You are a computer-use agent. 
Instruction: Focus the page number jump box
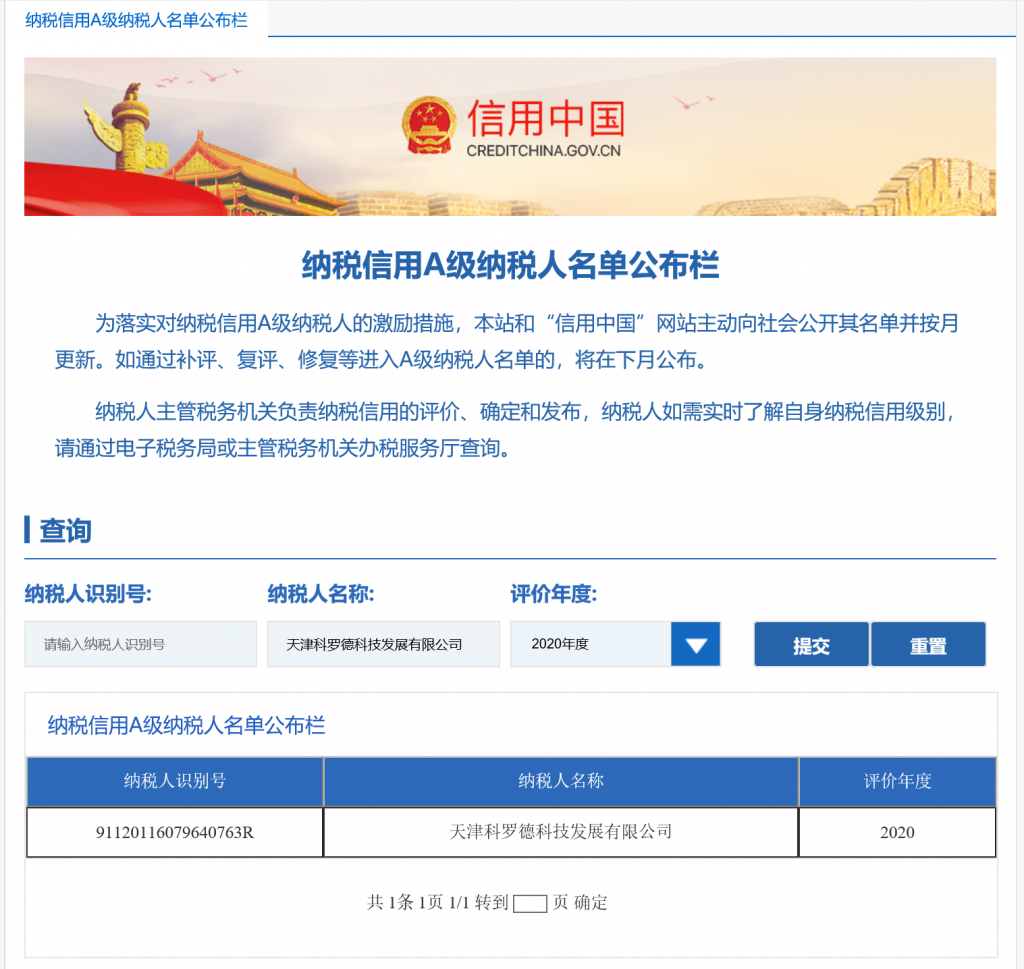tap(530, 904)
